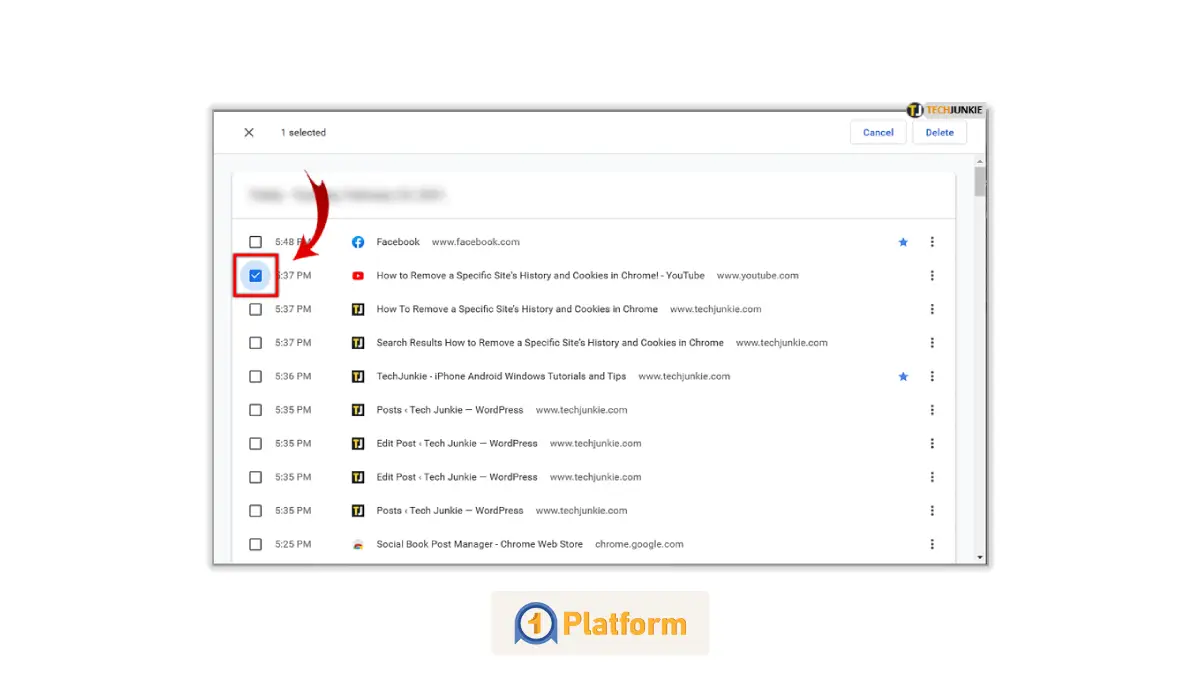The image size is (1200, 675).
Task: Click the YouTube icon next to the video entry
Action: 357,275
